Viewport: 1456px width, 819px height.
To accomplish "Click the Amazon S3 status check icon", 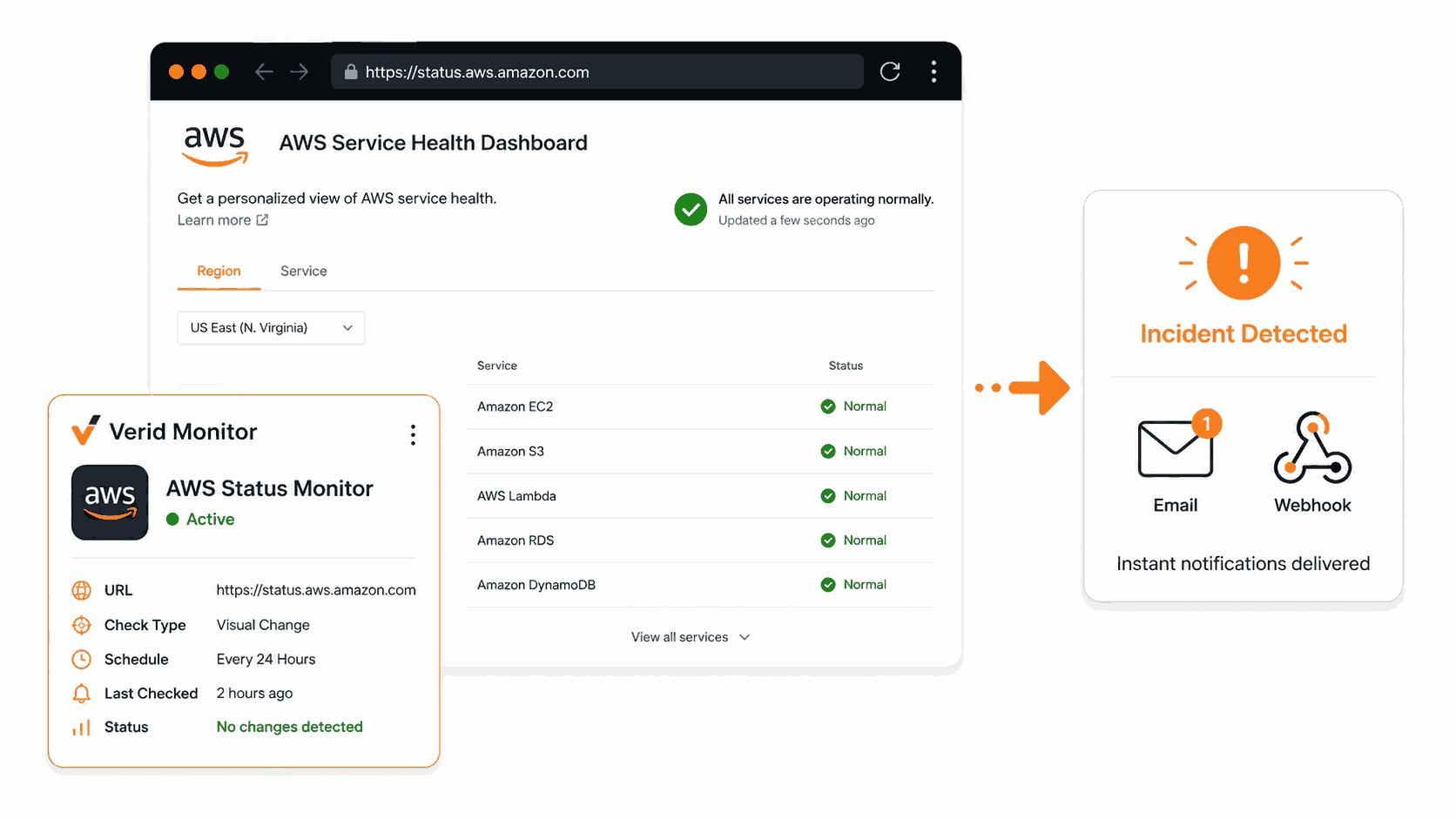I will click(x=828, y=451).
